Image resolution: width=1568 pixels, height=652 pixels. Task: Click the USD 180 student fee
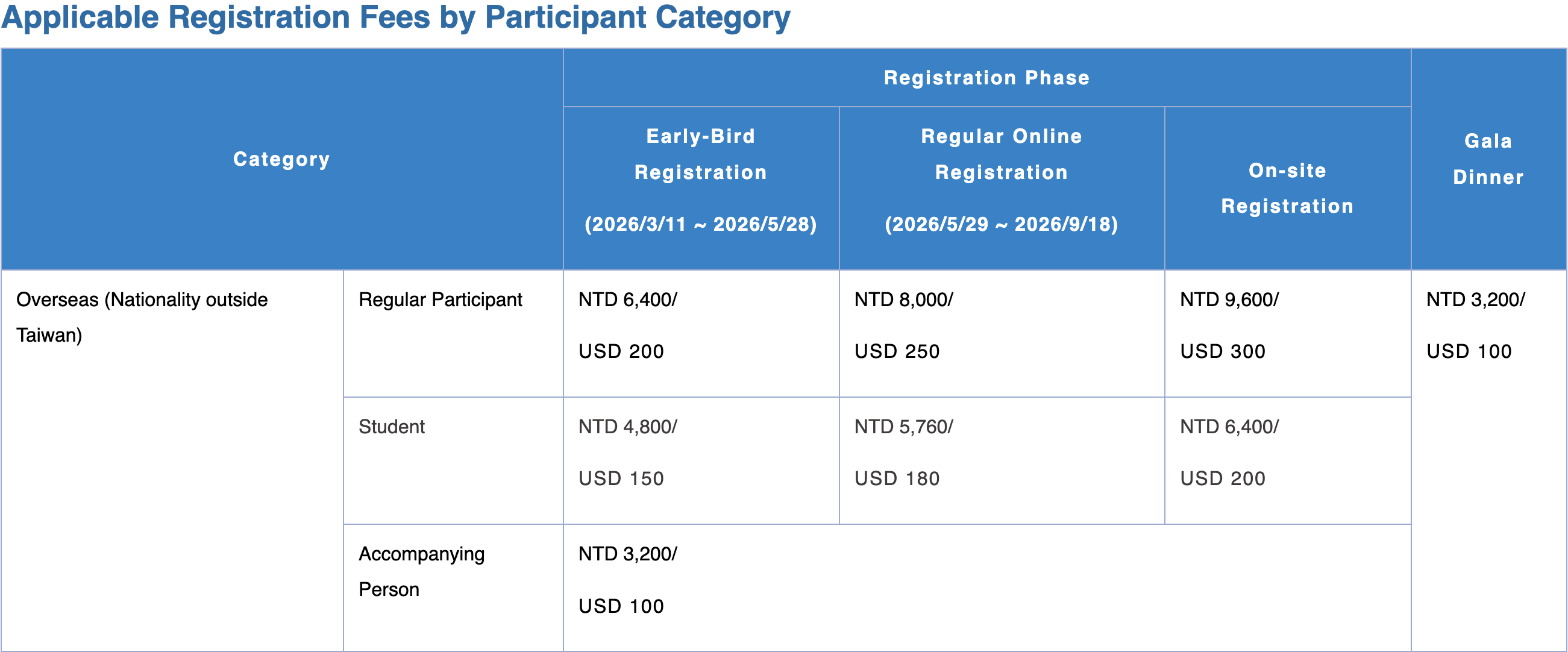[897, 478]
